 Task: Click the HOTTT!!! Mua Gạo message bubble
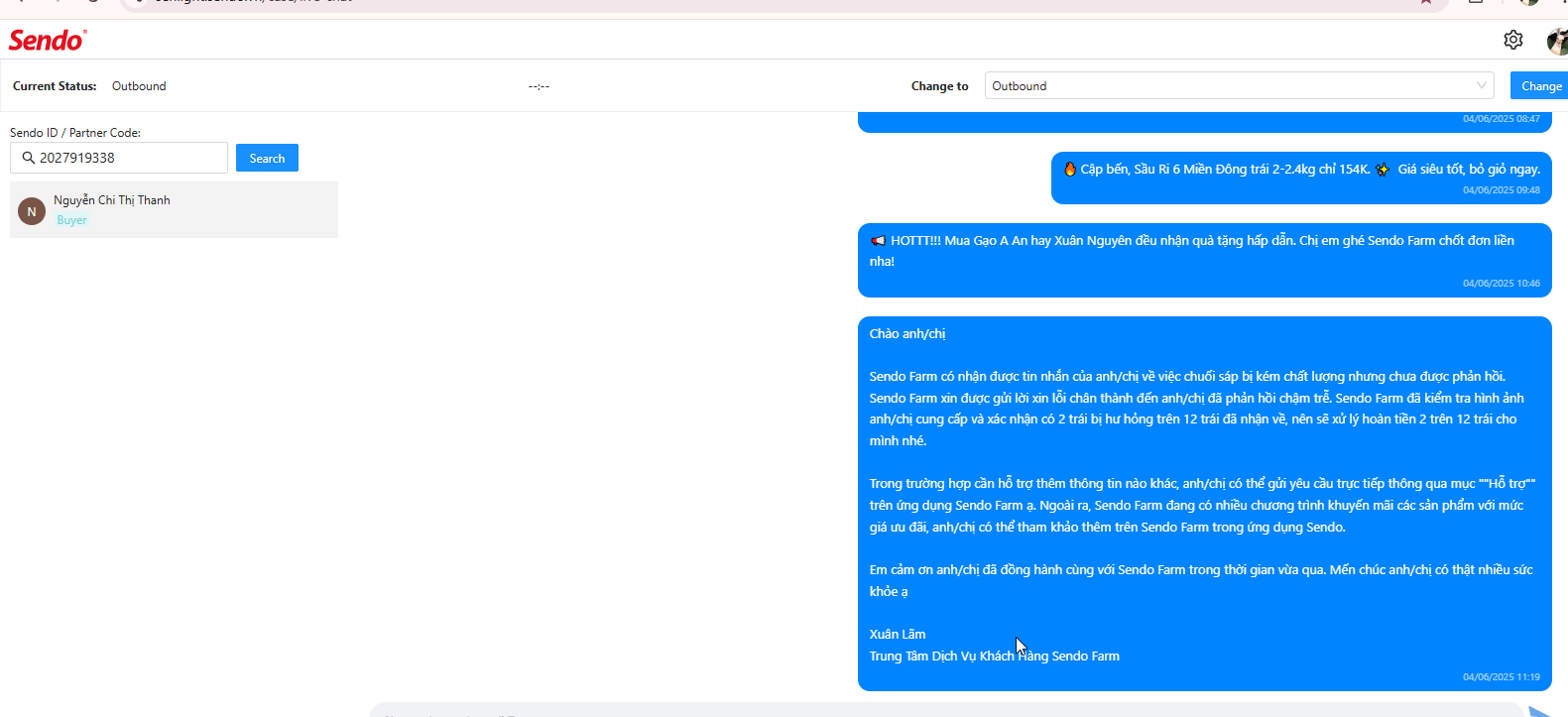(1205, 260)
